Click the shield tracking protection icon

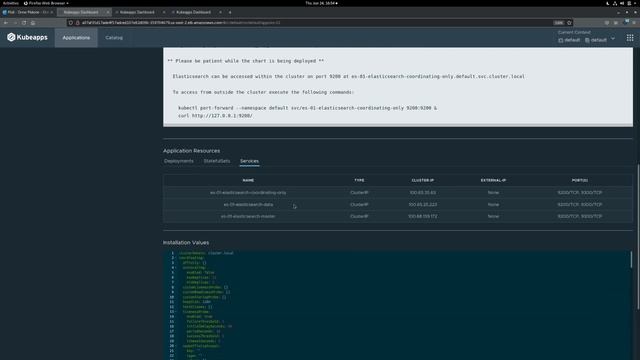(71, 23)
